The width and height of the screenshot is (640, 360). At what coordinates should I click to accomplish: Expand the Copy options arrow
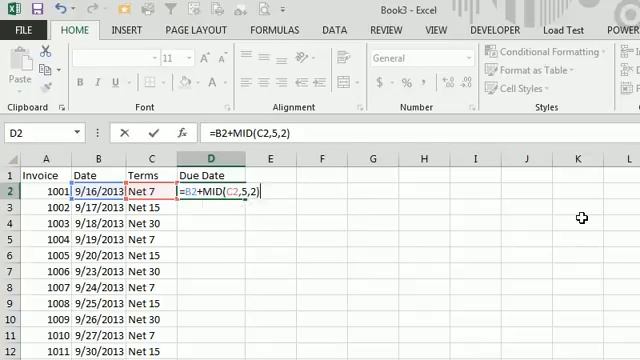59,70
